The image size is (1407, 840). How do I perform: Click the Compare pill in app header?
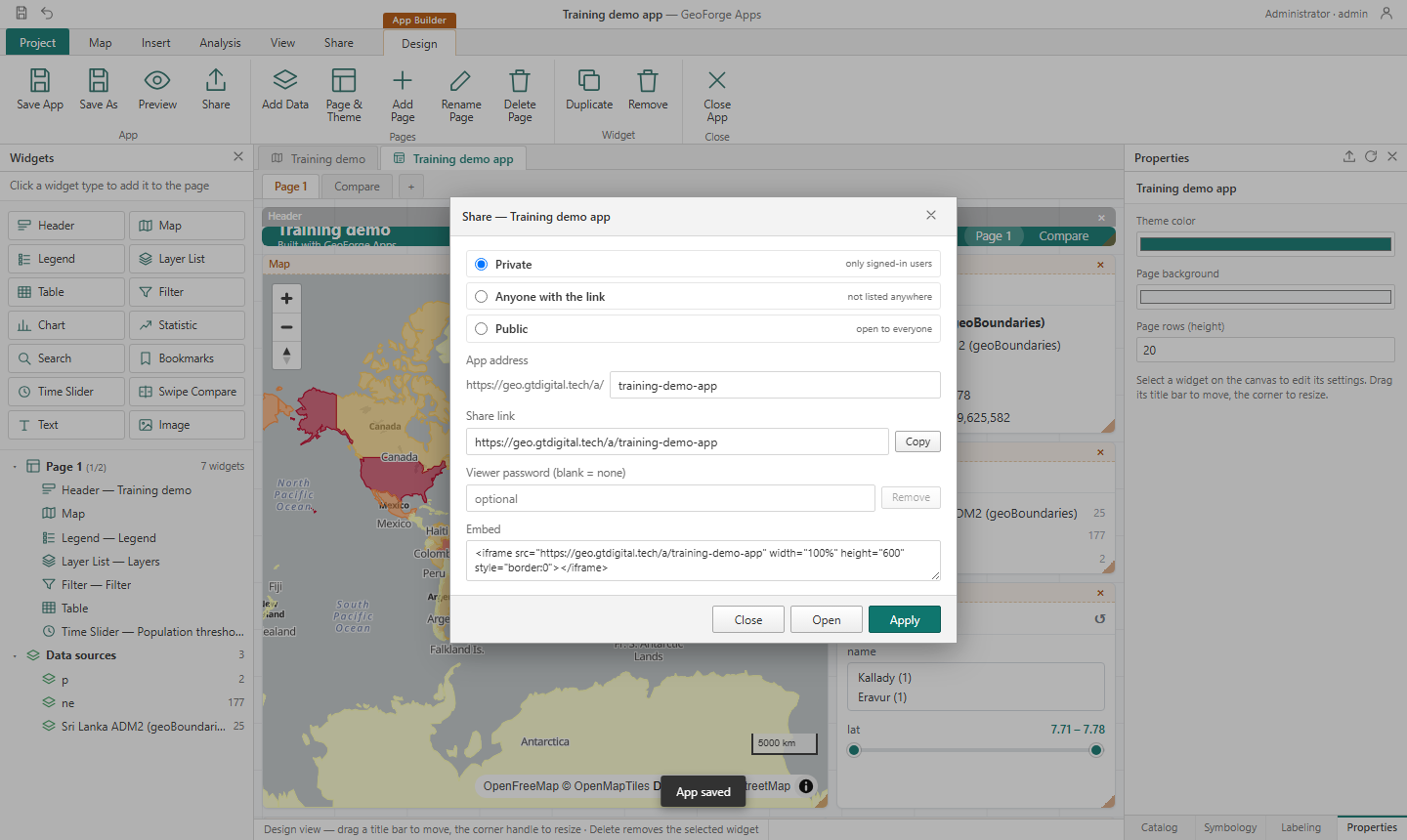coord(1063,236)
